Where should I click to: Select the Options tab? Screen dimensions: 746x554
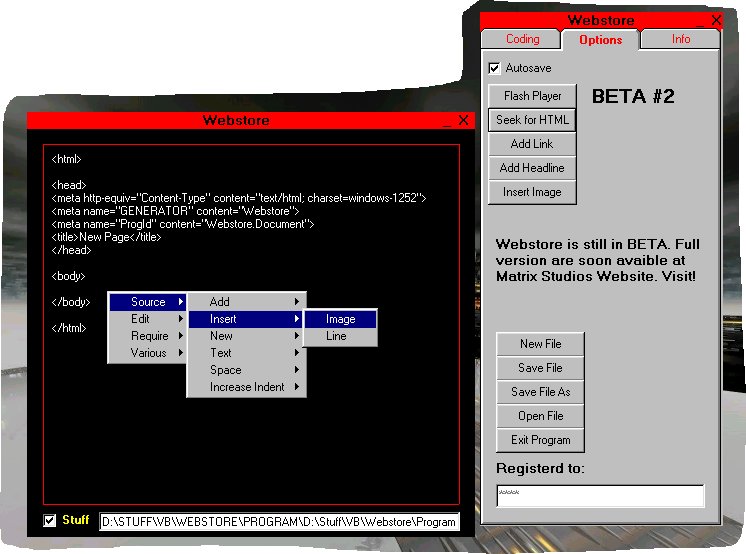[600, 40]
